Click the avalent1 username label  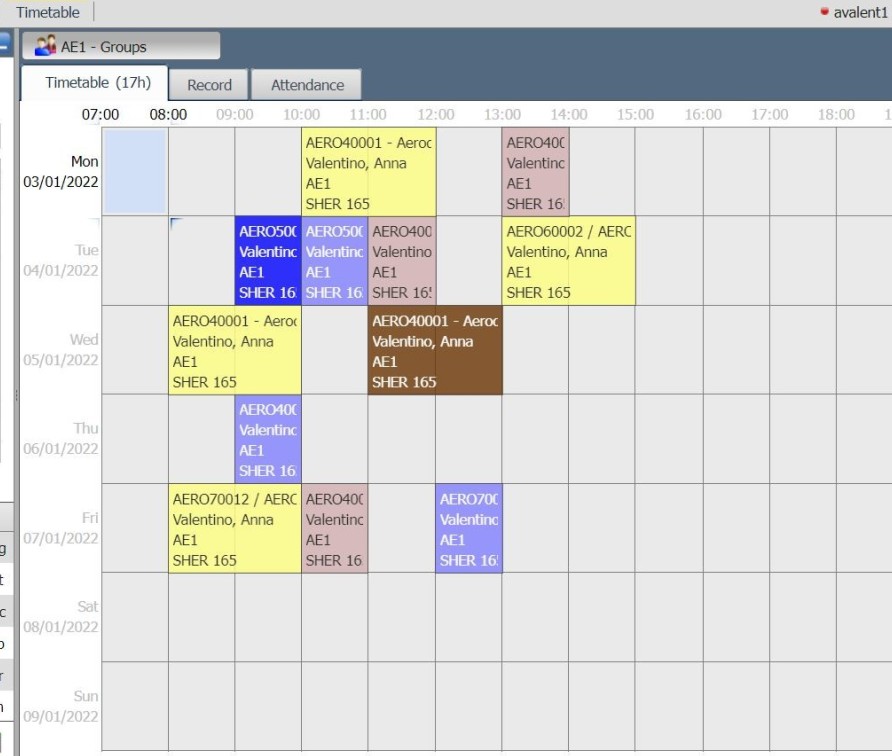pos(860,13)
